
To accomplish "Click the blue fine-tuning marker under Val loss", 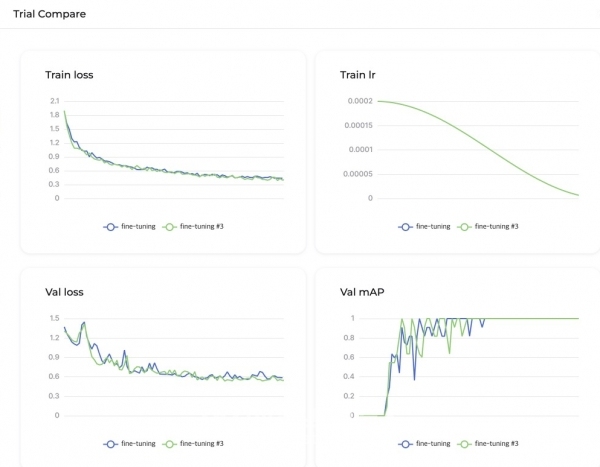I will pos(110,443).
